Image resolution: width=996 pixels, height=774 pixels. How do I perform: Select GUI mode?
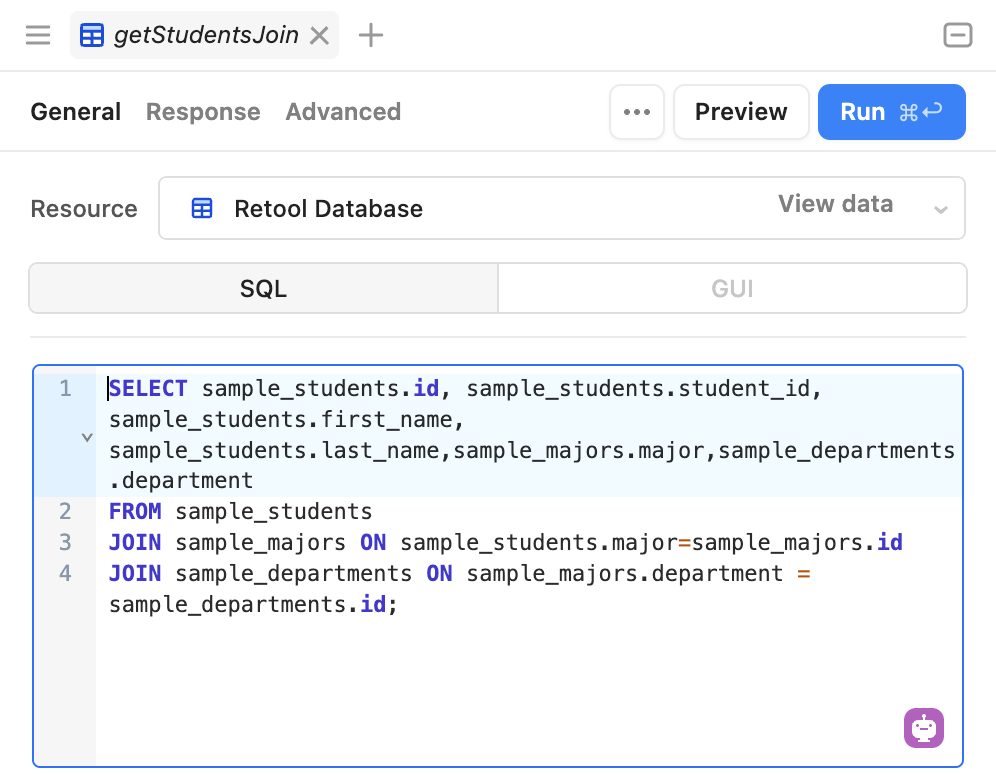pyautogui.click(x=732, y=288)
